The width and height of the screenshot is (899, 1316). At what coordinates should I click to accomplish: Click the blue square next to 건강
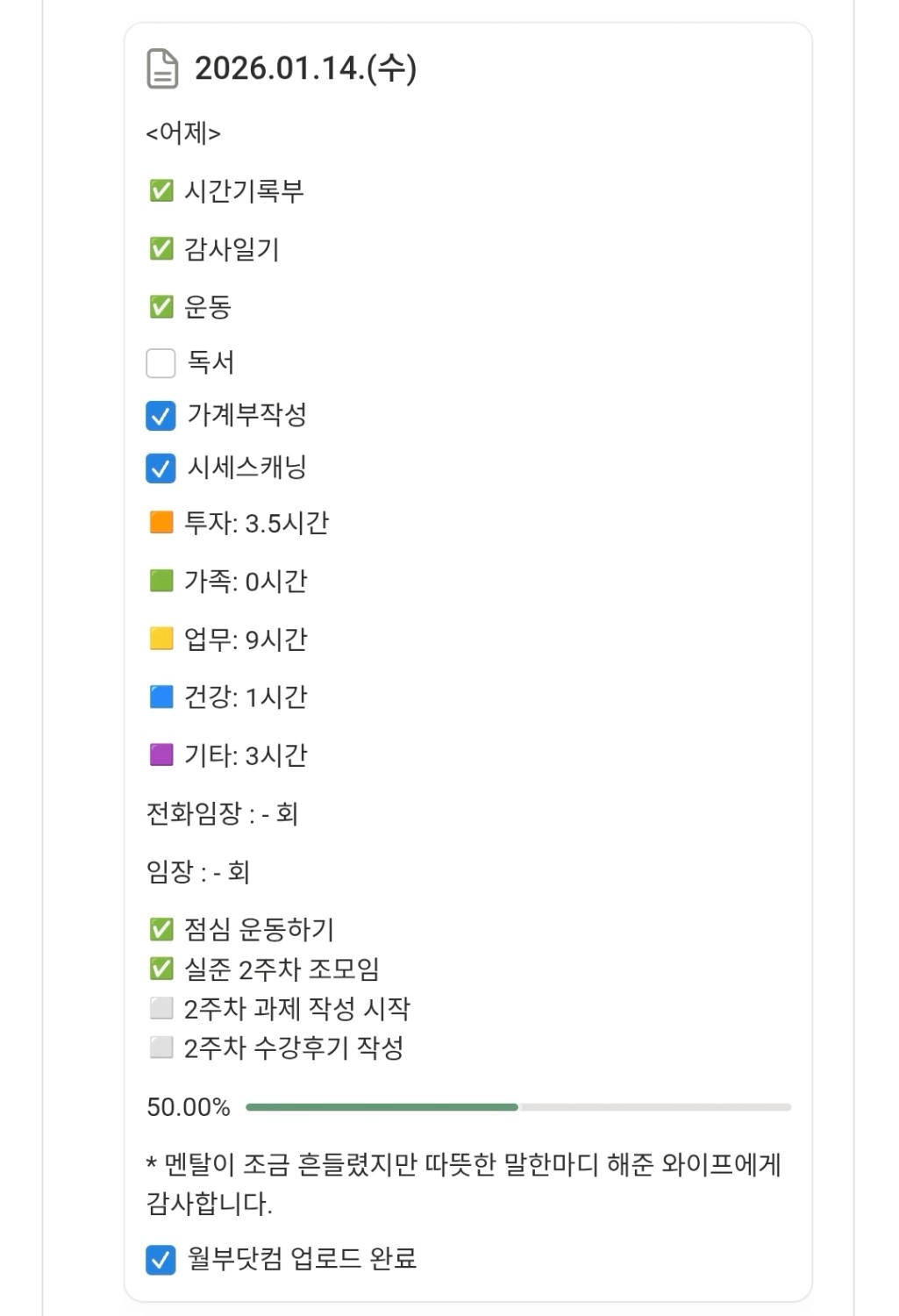[161, 697]
